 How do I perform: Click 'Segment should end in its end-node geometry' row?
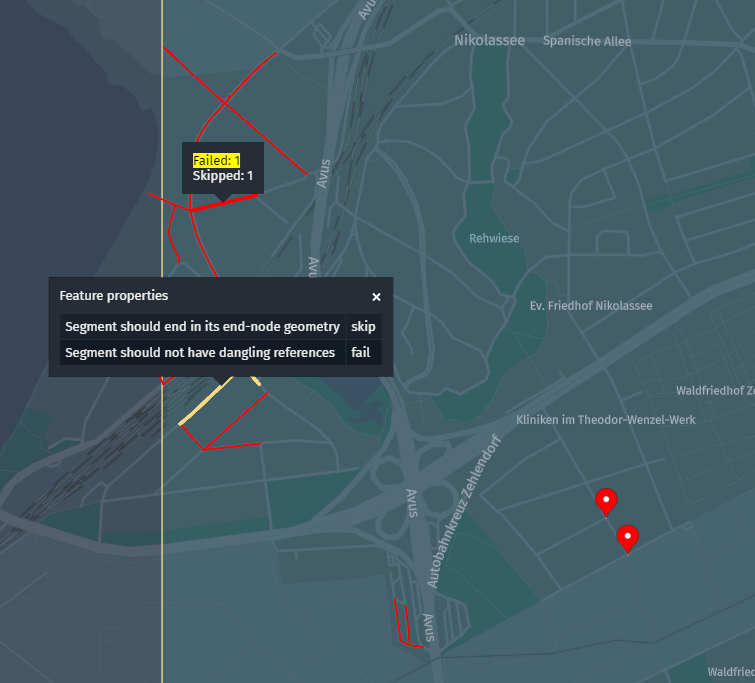221,327
